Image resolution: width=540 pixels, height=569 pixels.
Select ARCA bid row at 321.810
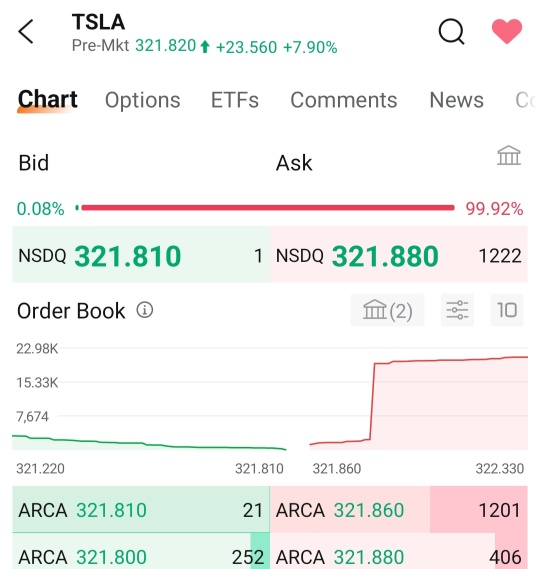[141, 509]
